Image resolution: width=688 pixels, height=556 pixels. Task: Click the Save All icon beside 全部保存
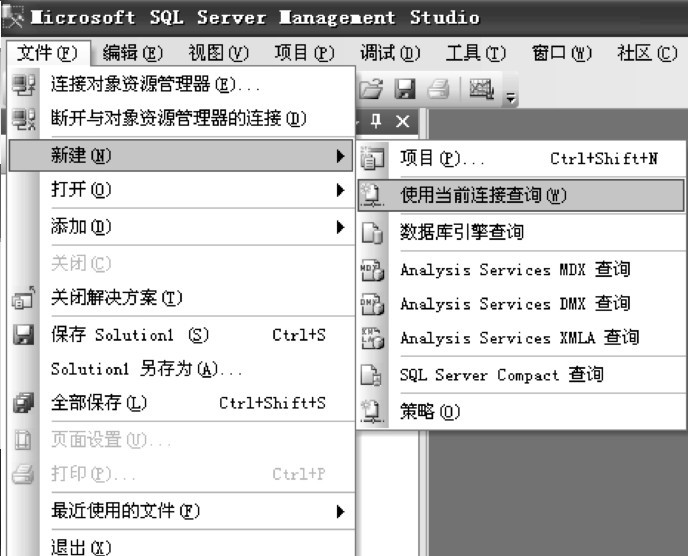tap(24, 403)
